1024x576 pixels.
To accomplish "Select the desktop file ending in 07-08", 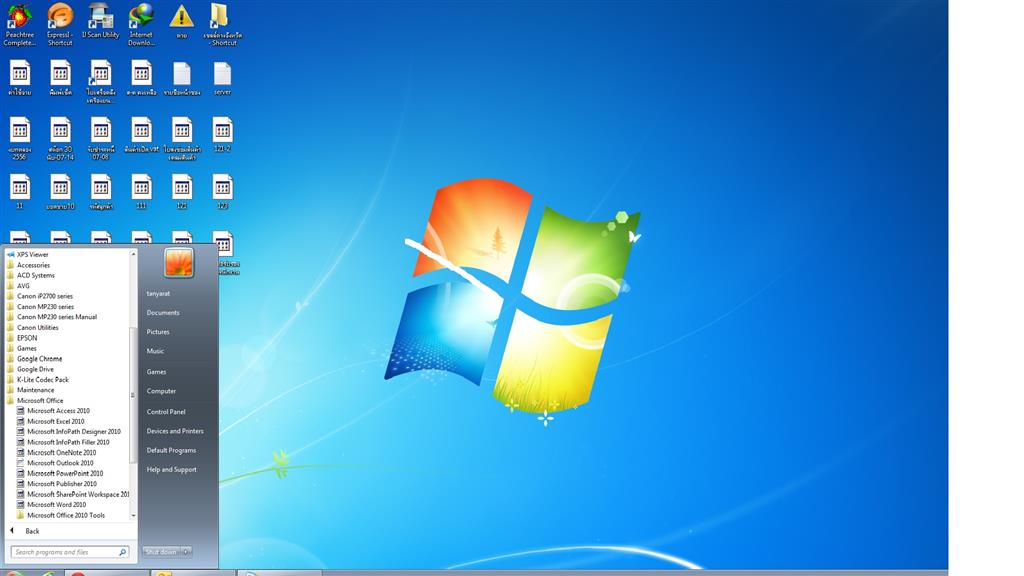I will coord(101,138).
